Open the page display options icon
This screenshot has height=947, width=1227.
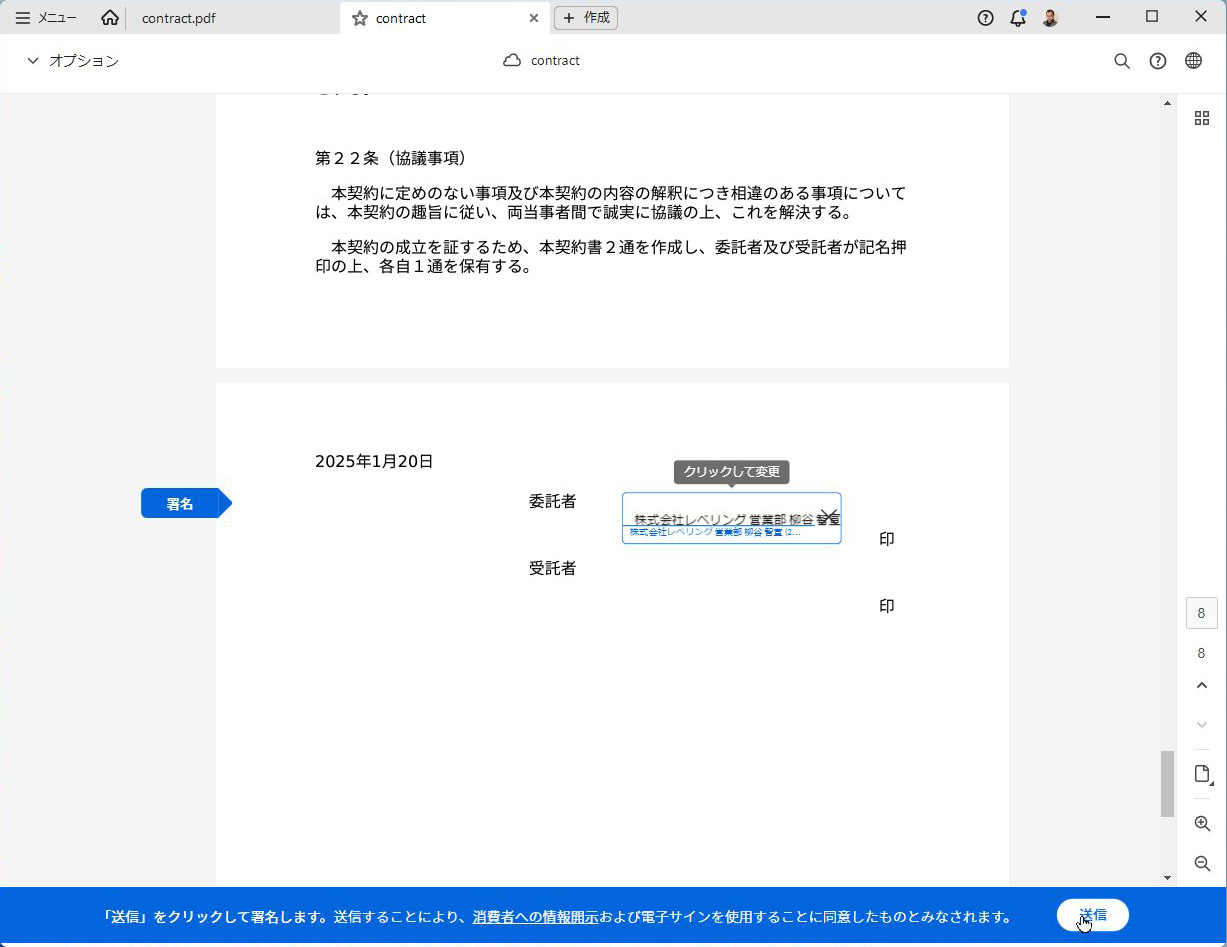coord(1203,774)
